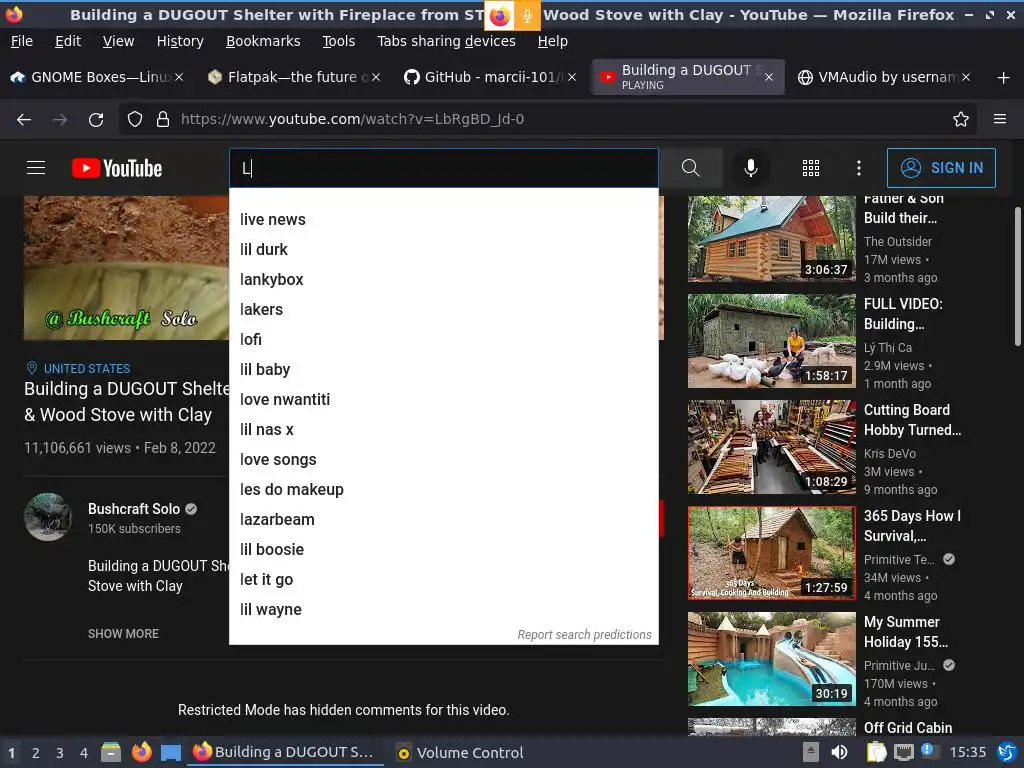The width and height of the screenshot is (1024, 768).
Task: Close the Building a DUGOUT tab
Action: click(x=769, y=77)
